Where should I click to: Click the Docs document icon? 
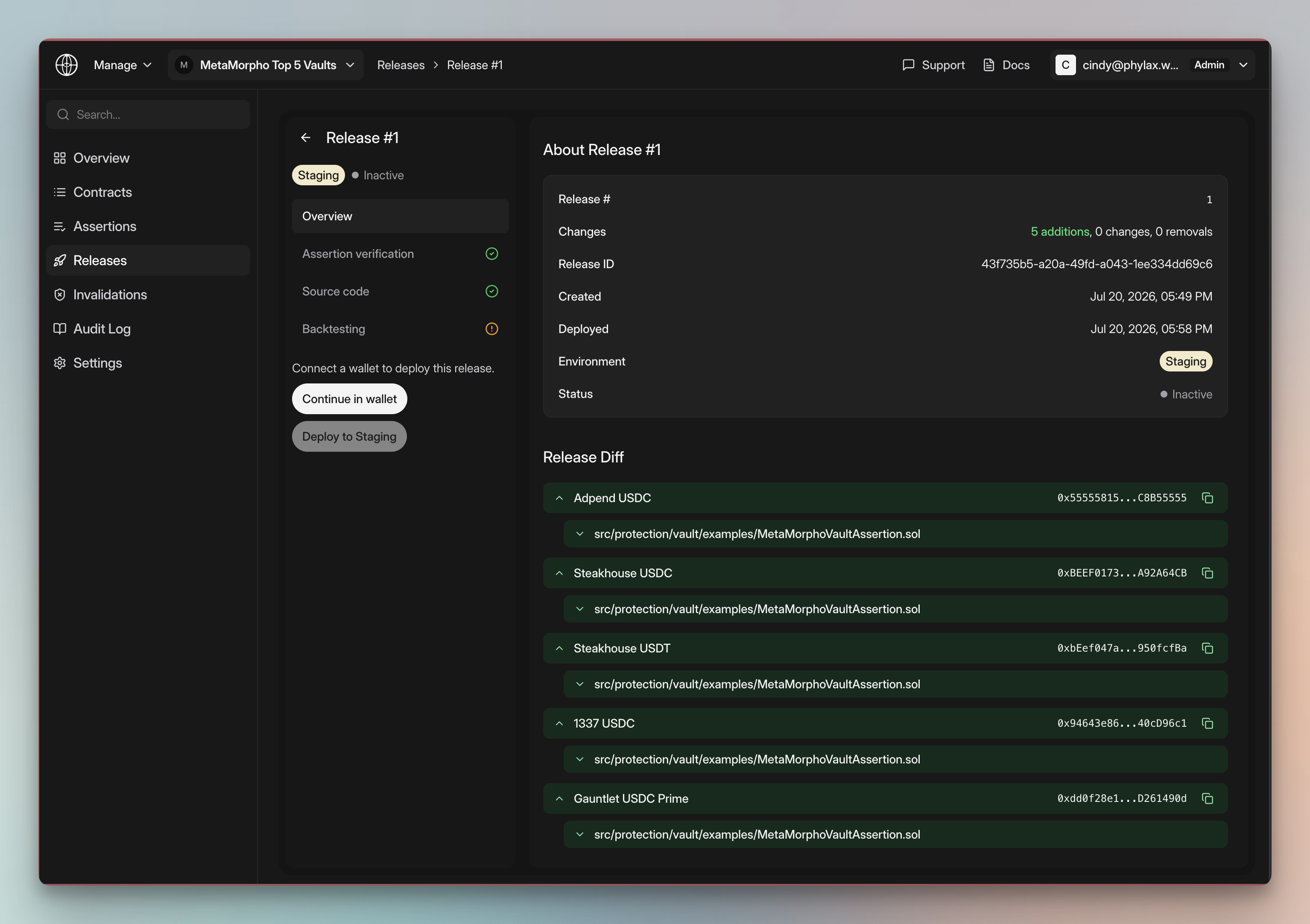tap(989, 65)
